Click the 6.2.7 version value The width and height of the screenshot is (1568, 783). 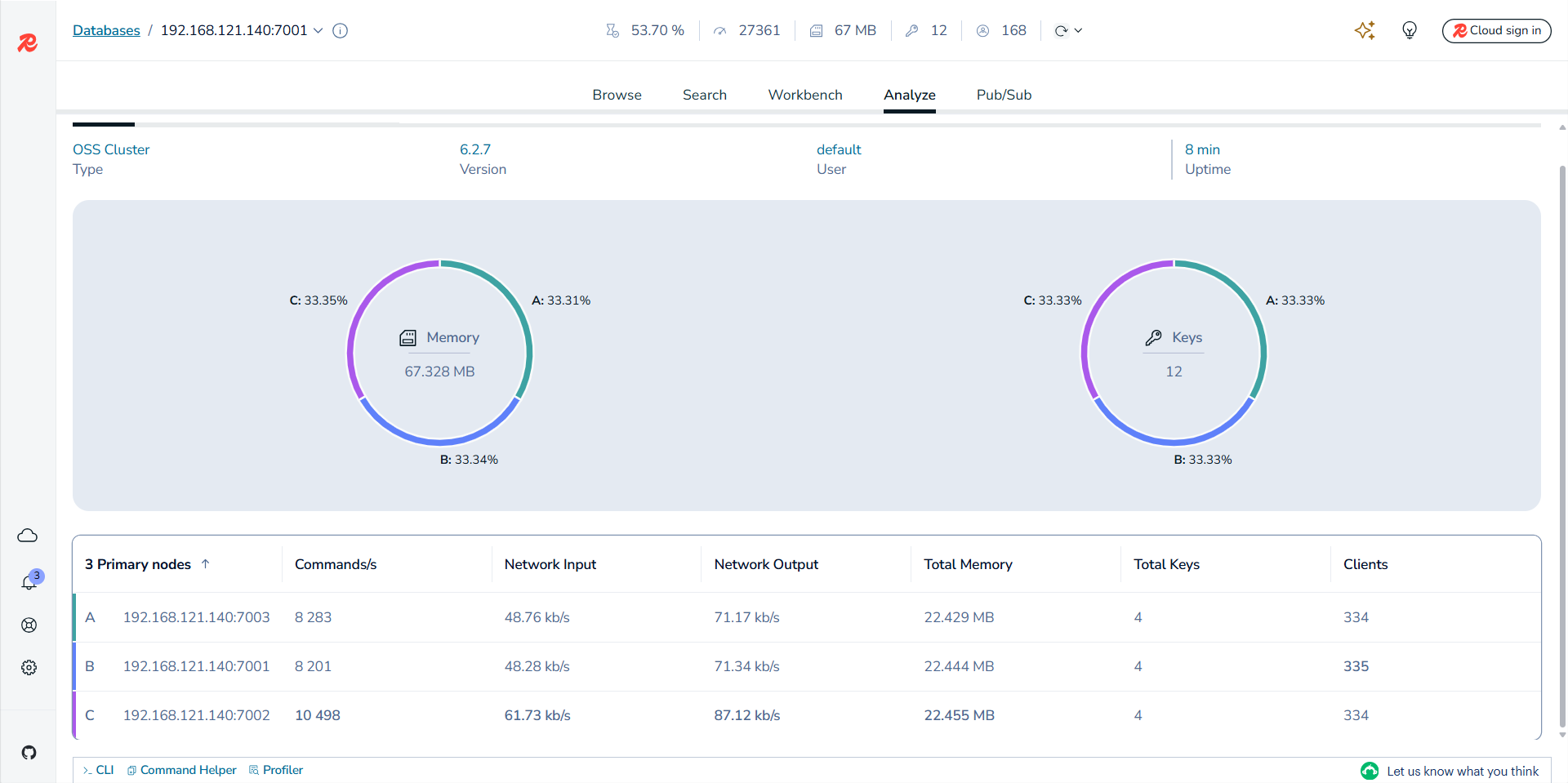[x=475, y=149]
